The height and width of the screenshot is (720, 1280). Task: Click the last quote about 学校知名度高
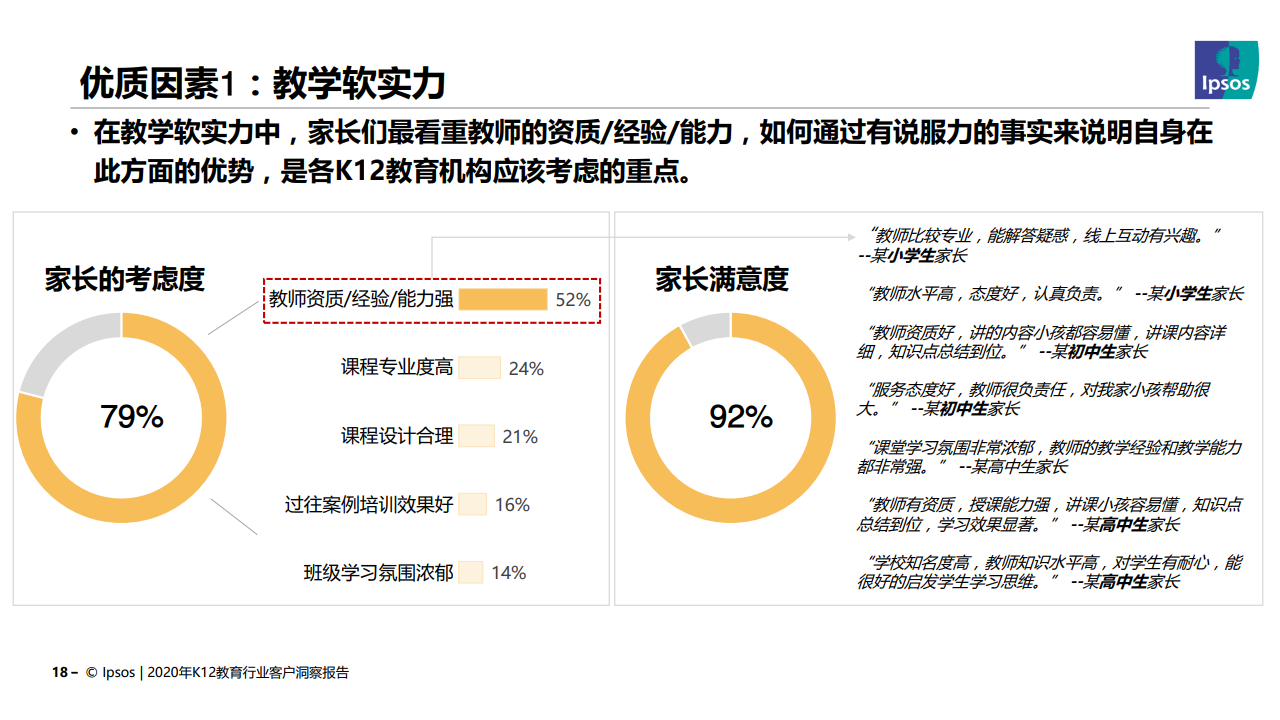tap(1049, 572)
